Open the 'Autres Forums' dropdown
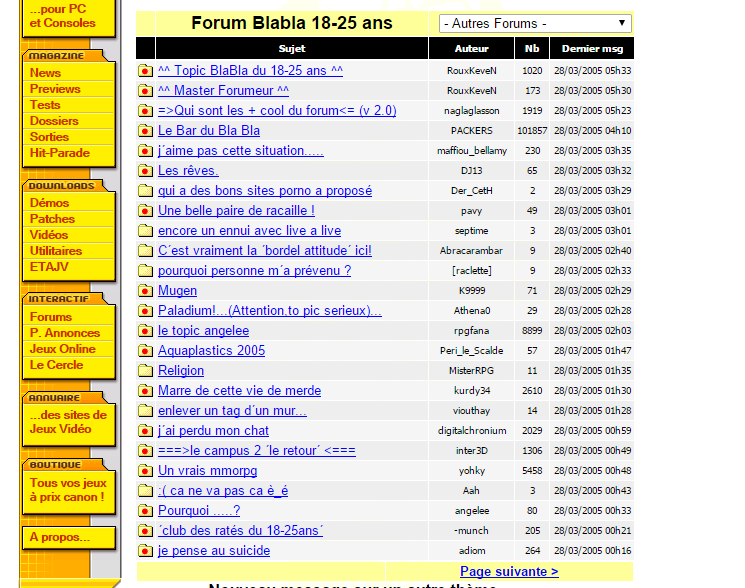The image size is (745, 588). 535,23
